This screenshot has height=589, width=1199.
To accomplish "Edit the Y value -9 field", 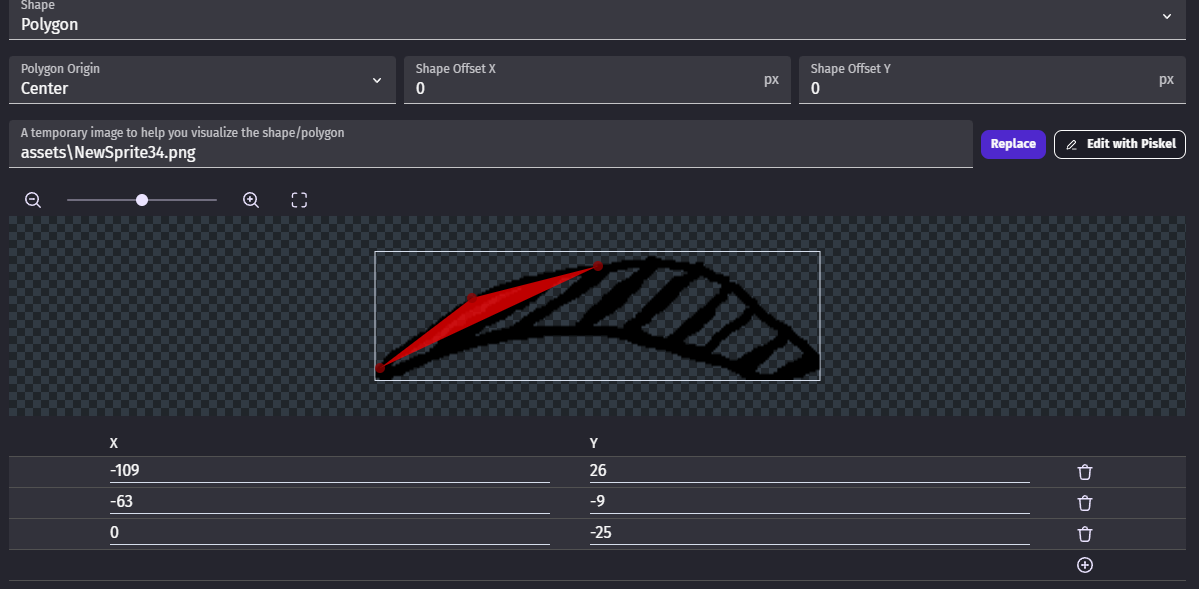I will point(809,502).
